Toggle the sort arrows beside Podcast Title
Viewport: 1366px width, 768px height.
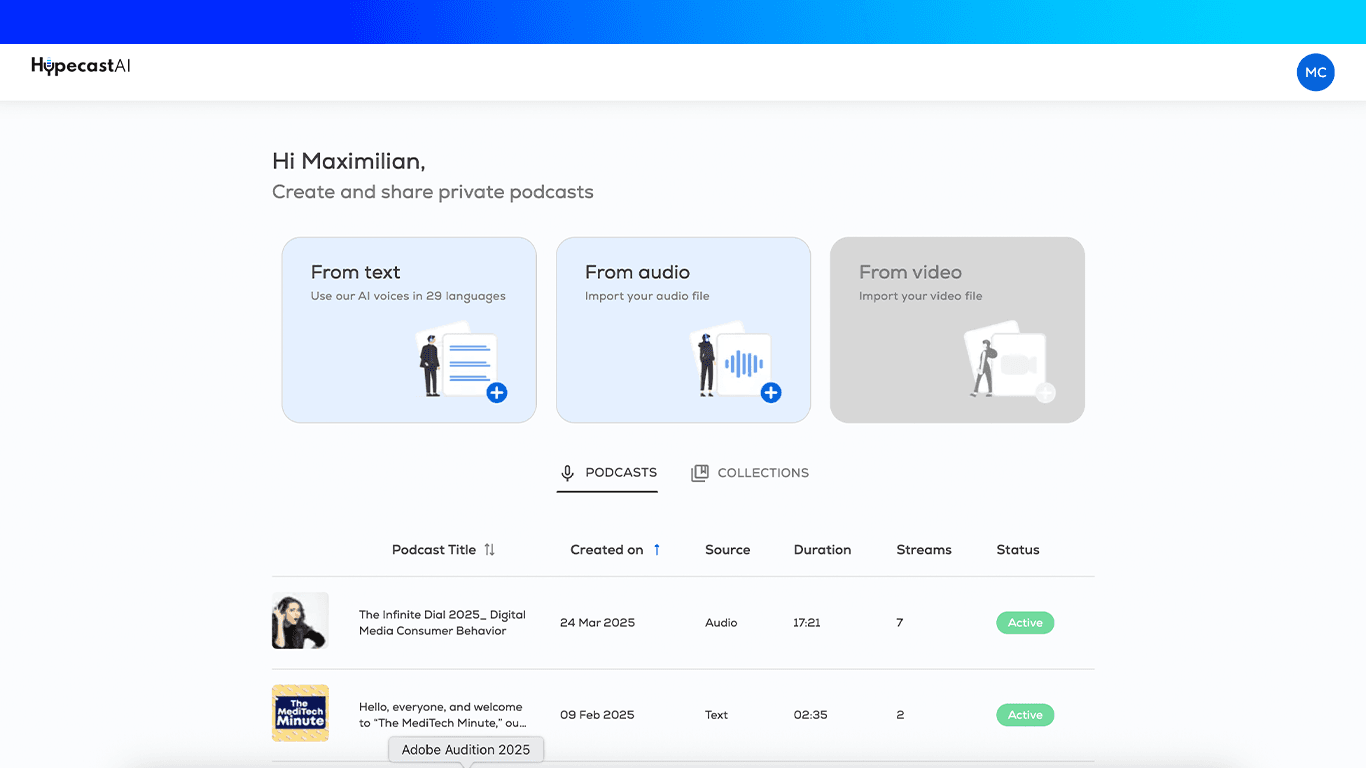pos(490,549)
